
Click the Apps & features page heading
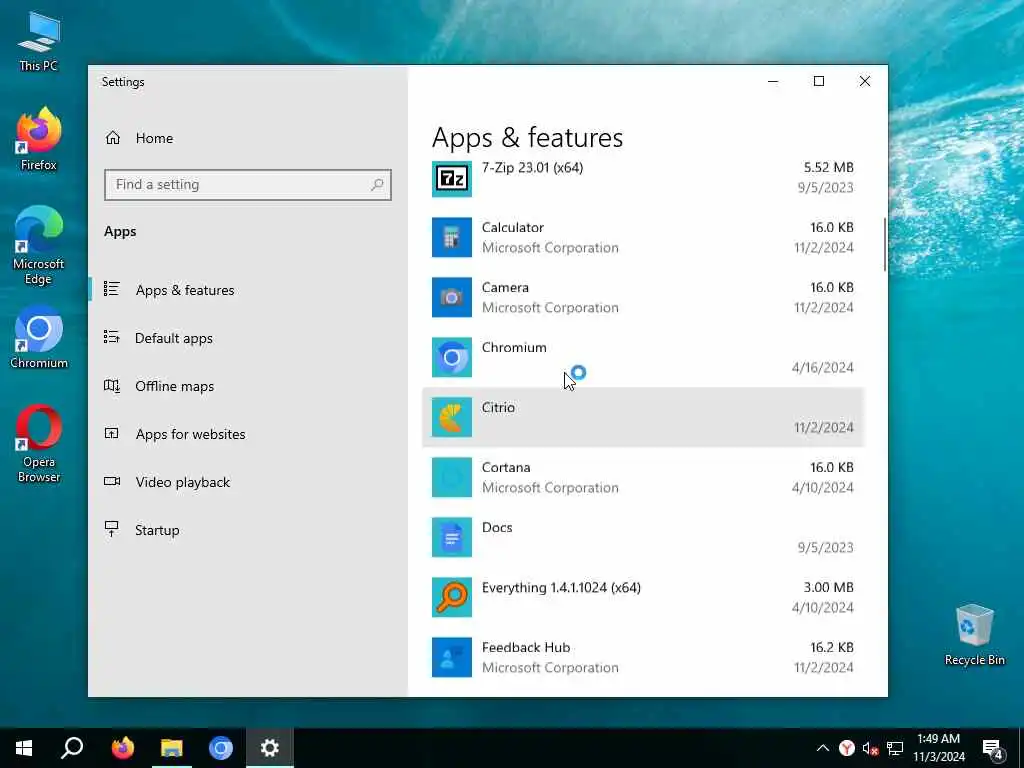[527, 138]
